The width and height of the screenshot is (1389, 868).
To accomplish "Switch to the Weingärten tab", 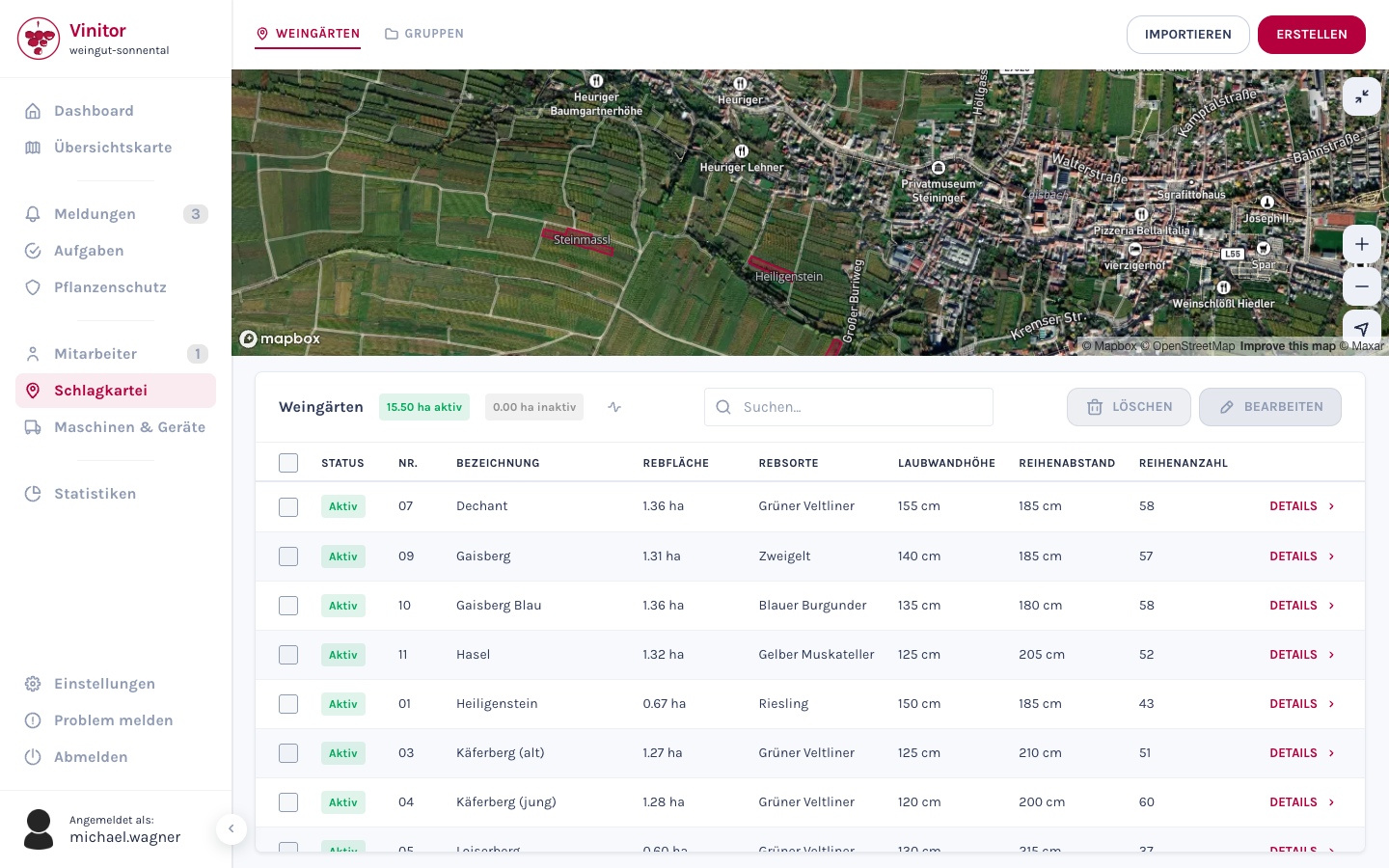I will tap(308, 34).
